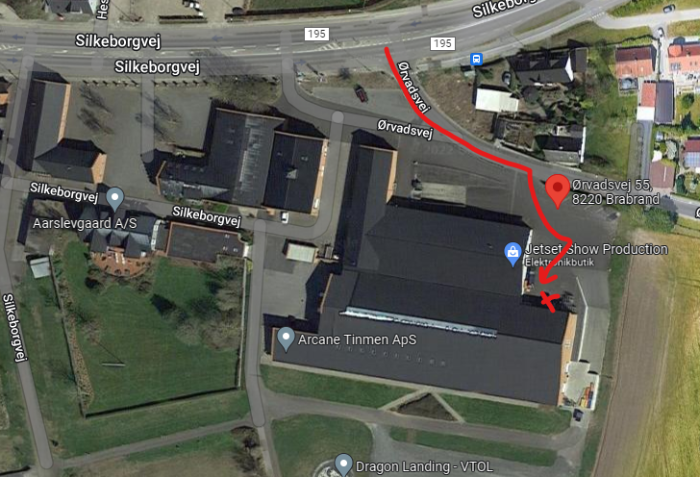Click the horizontal Ørvadsvej street label
700x477 pixels.
coord(405,129)
